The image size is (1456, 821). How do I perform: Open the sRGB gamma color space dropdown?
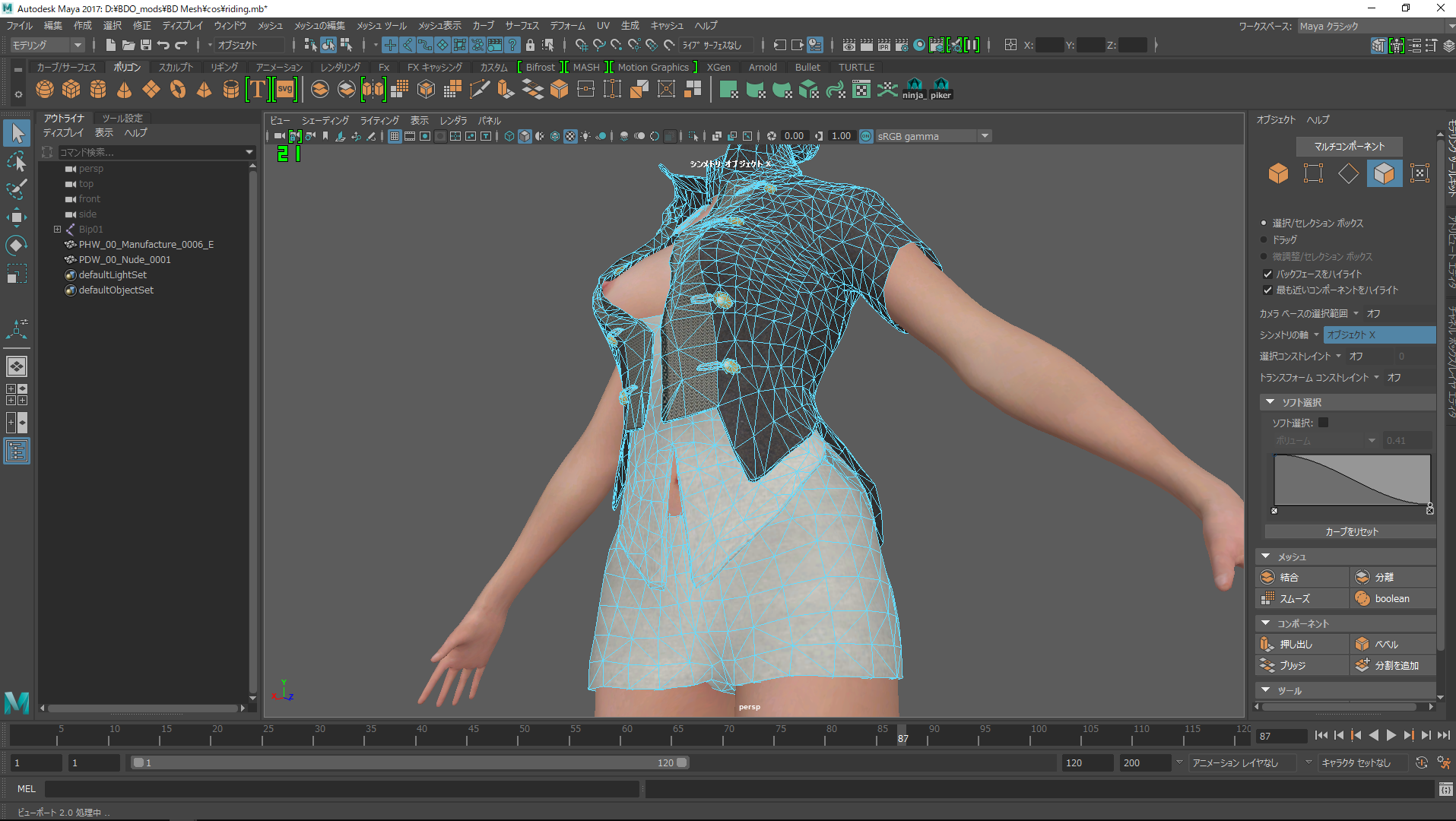985,136
